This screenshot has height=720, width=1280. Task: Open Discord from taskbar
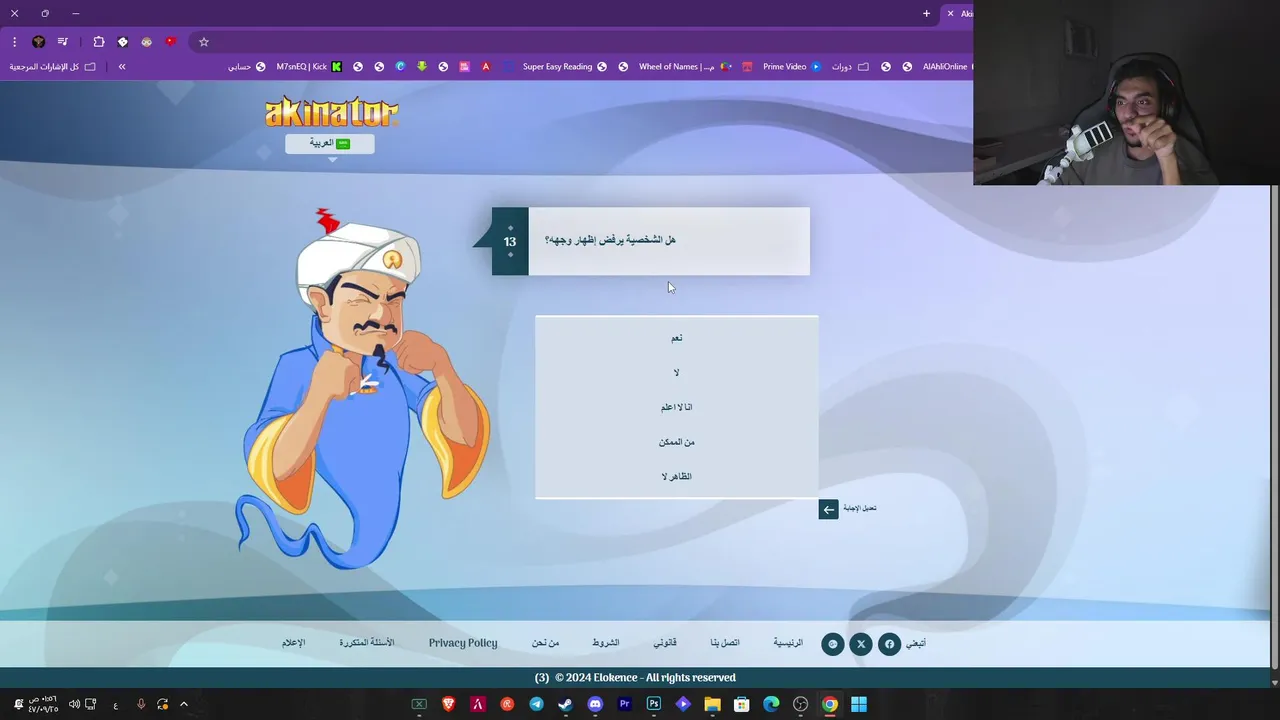pyautogui.click(x=596, y=704)
